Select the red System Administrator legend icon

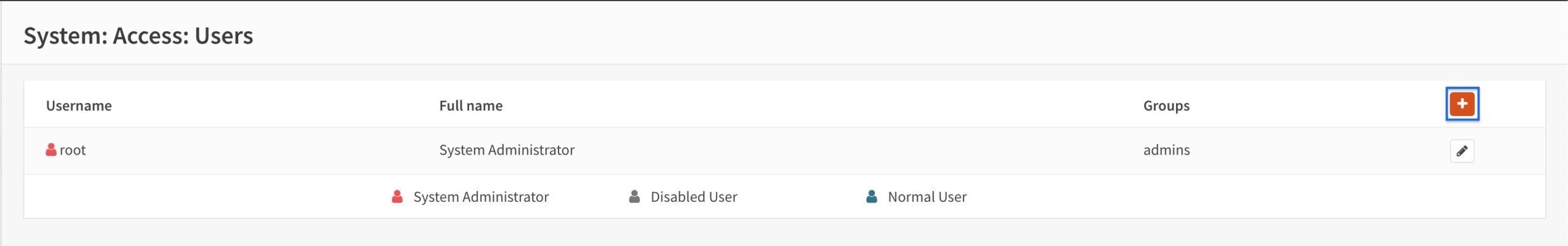point(397,197)
